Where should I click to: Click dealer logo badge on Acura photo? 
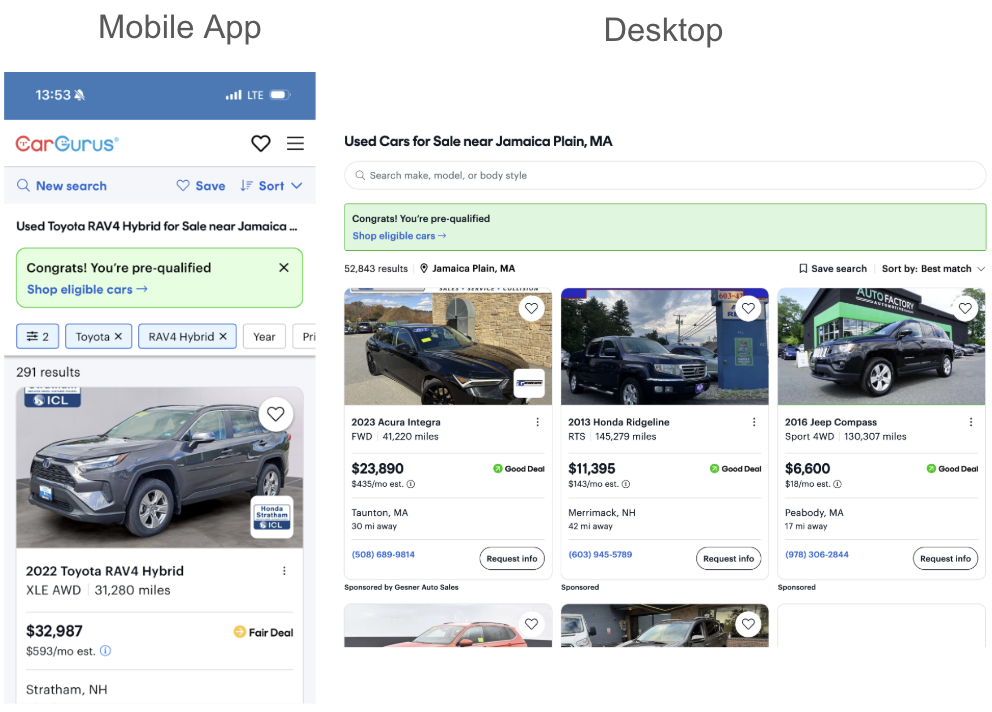point(530,383)
